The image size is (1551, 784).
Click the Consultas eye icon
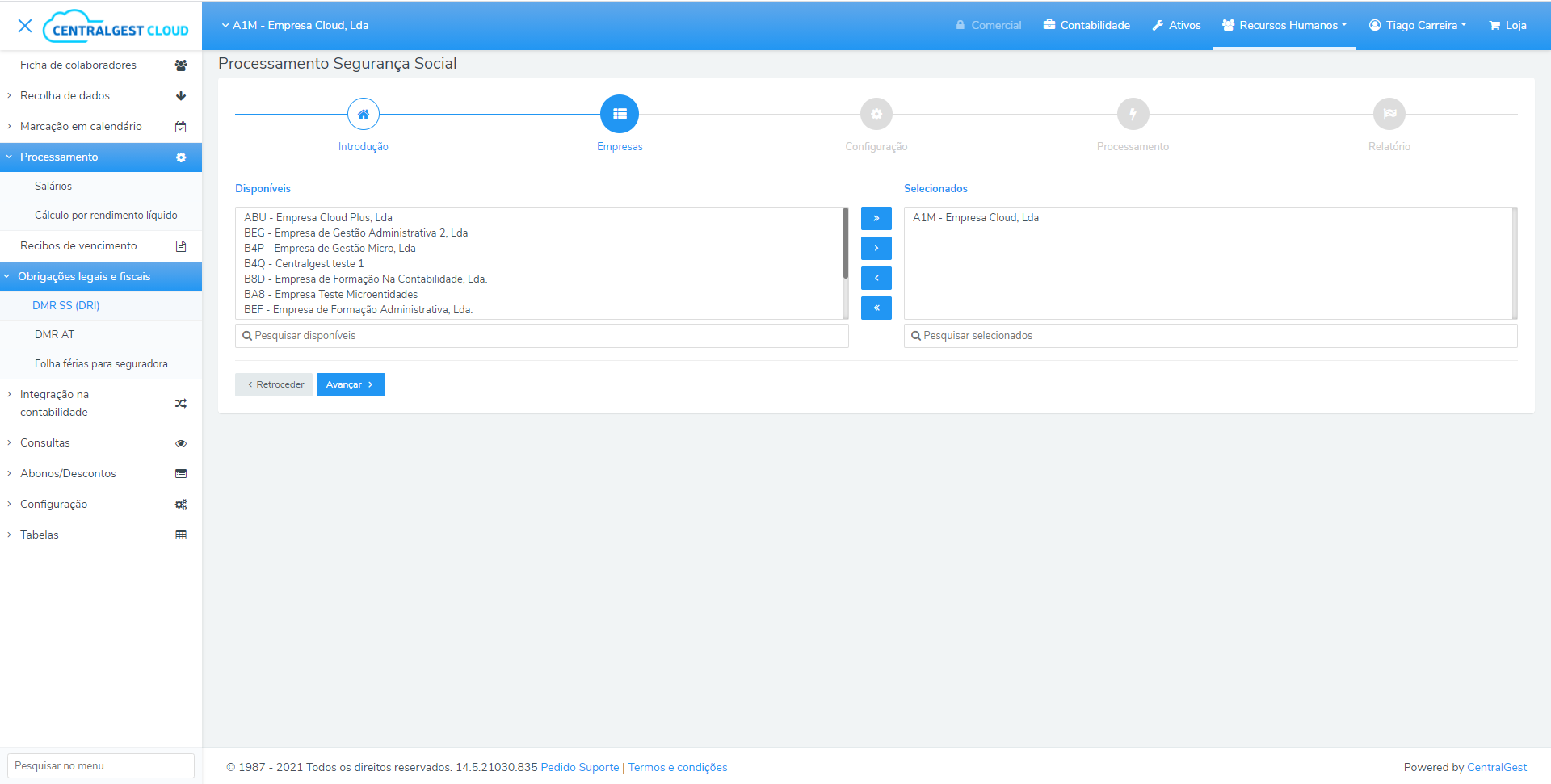[x=181, y=443]
